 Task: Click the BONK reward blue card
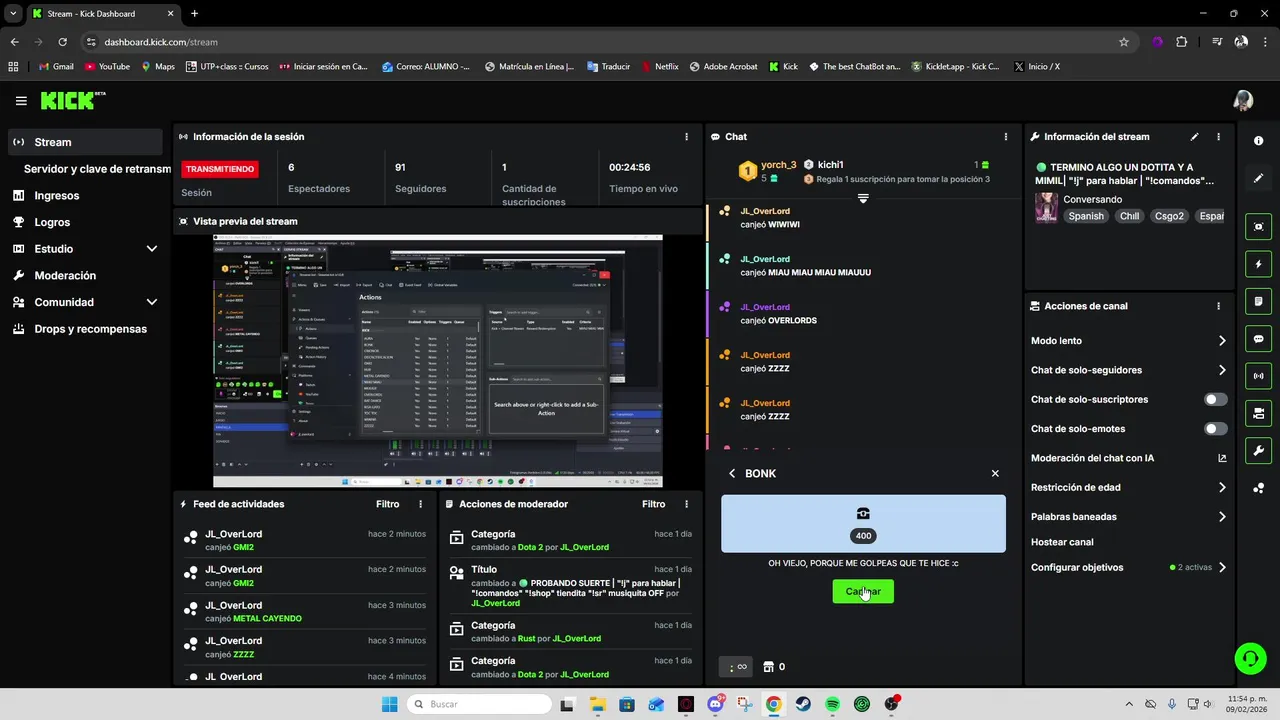point(863,523)
